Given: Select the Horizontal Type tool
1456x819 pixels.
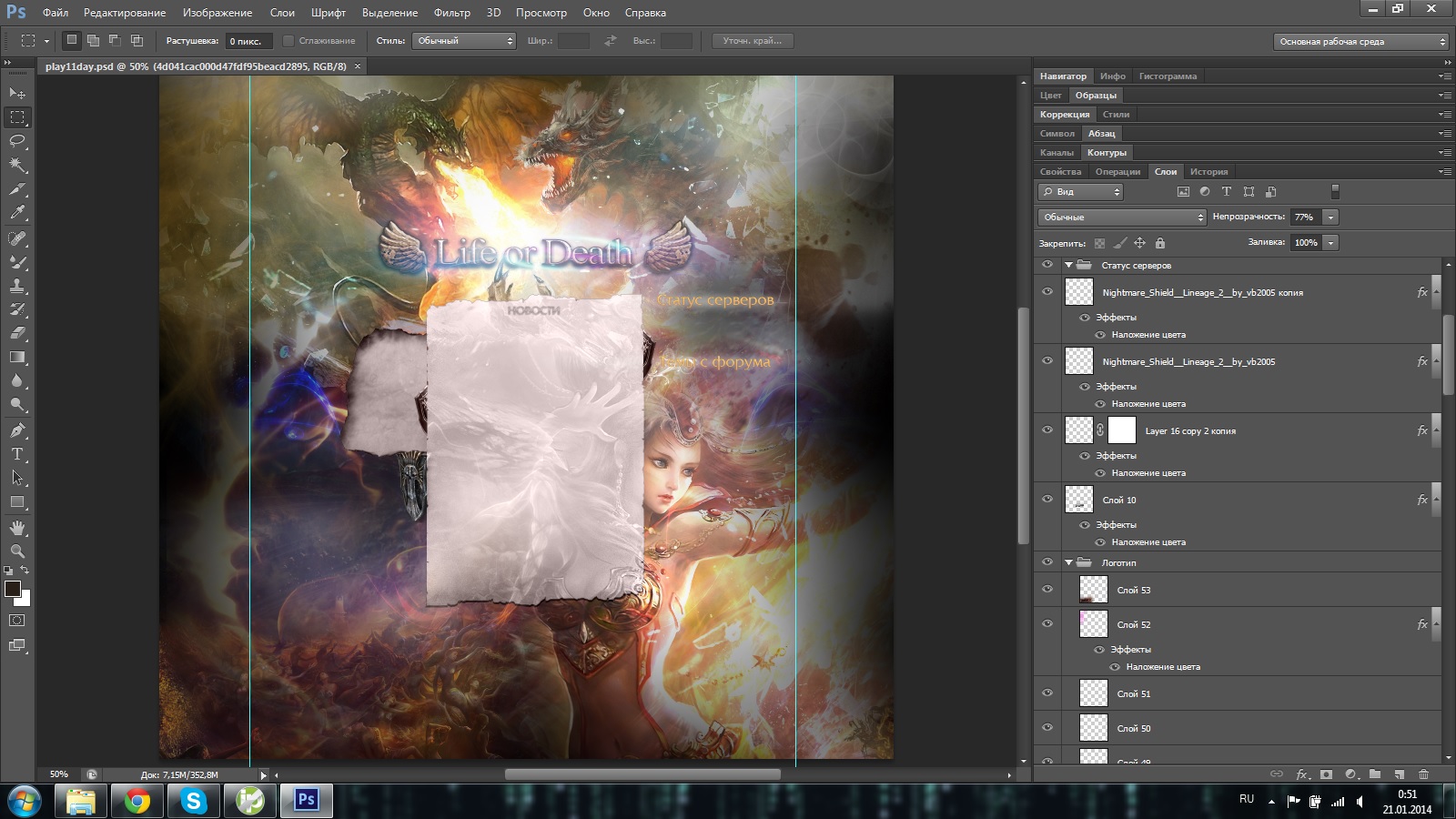Looking at the screenshot, I should point(17,453).
